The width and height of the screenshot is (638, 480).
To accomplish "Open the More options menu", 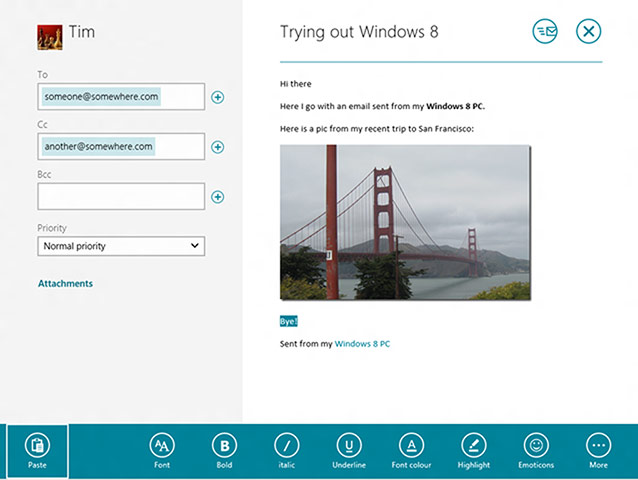I will [x=598, y=446].
